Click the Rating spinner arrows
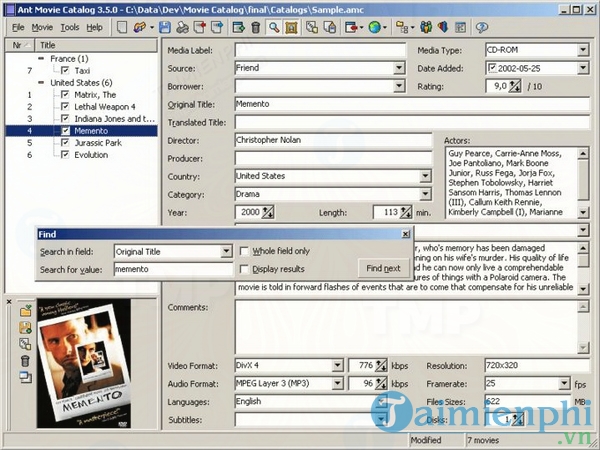Image resolution: width=600 pixels, height=450 pixels. click(515, 86)
